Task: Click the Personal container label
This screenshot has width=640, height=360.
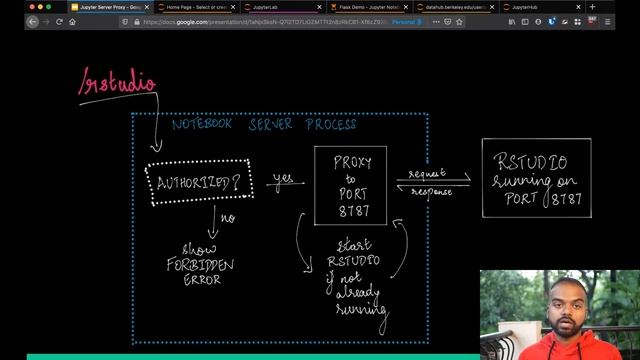Action: click(407, 22)
